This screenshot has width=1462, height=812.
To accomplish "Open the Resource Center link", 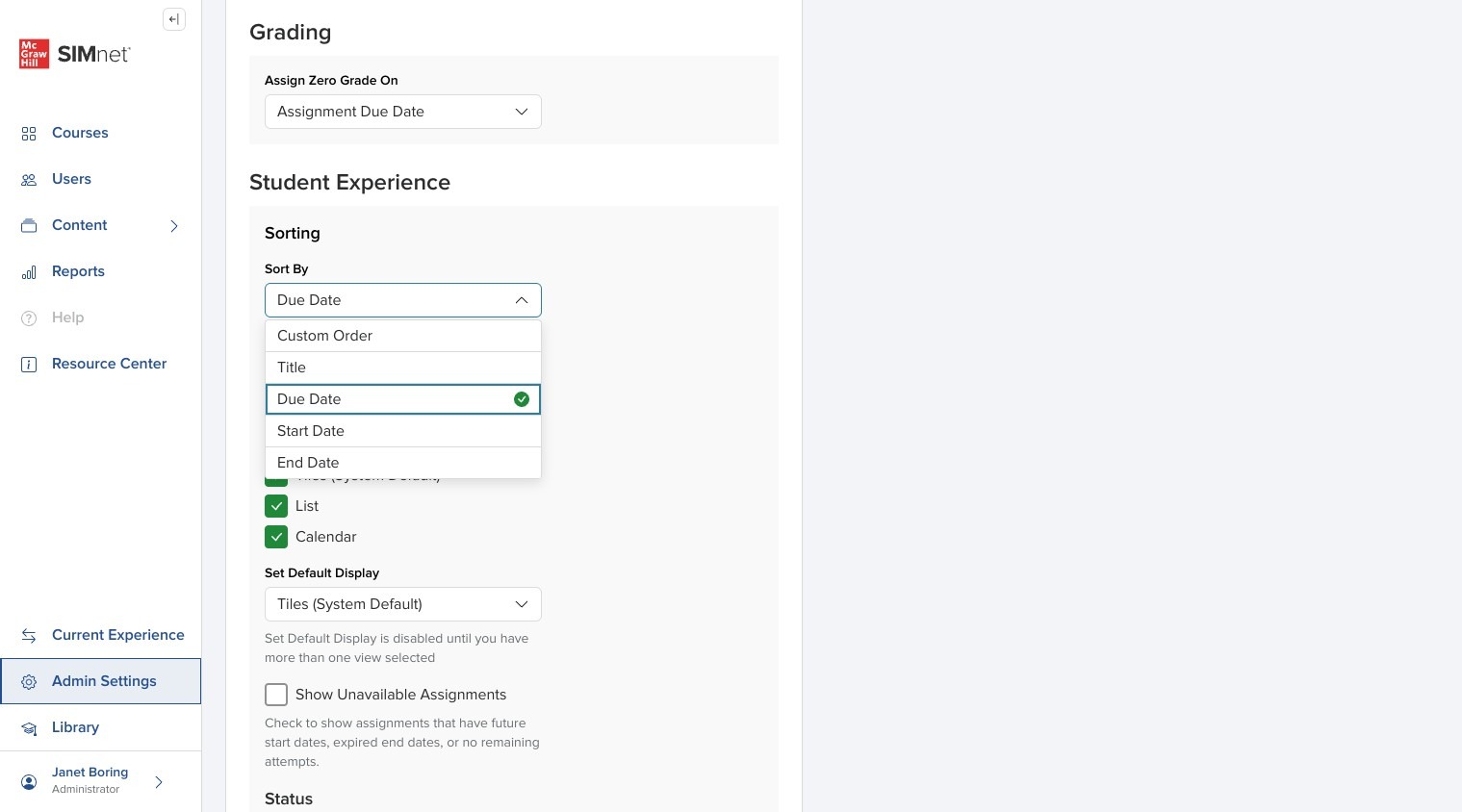I will [x=109, y=364].
